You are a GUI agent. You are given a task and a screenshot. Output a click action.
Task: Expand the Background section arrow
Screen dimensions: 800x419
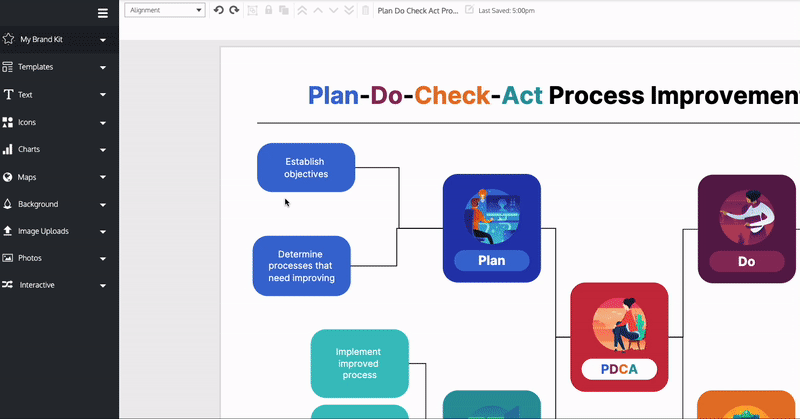tap(103, 205)
